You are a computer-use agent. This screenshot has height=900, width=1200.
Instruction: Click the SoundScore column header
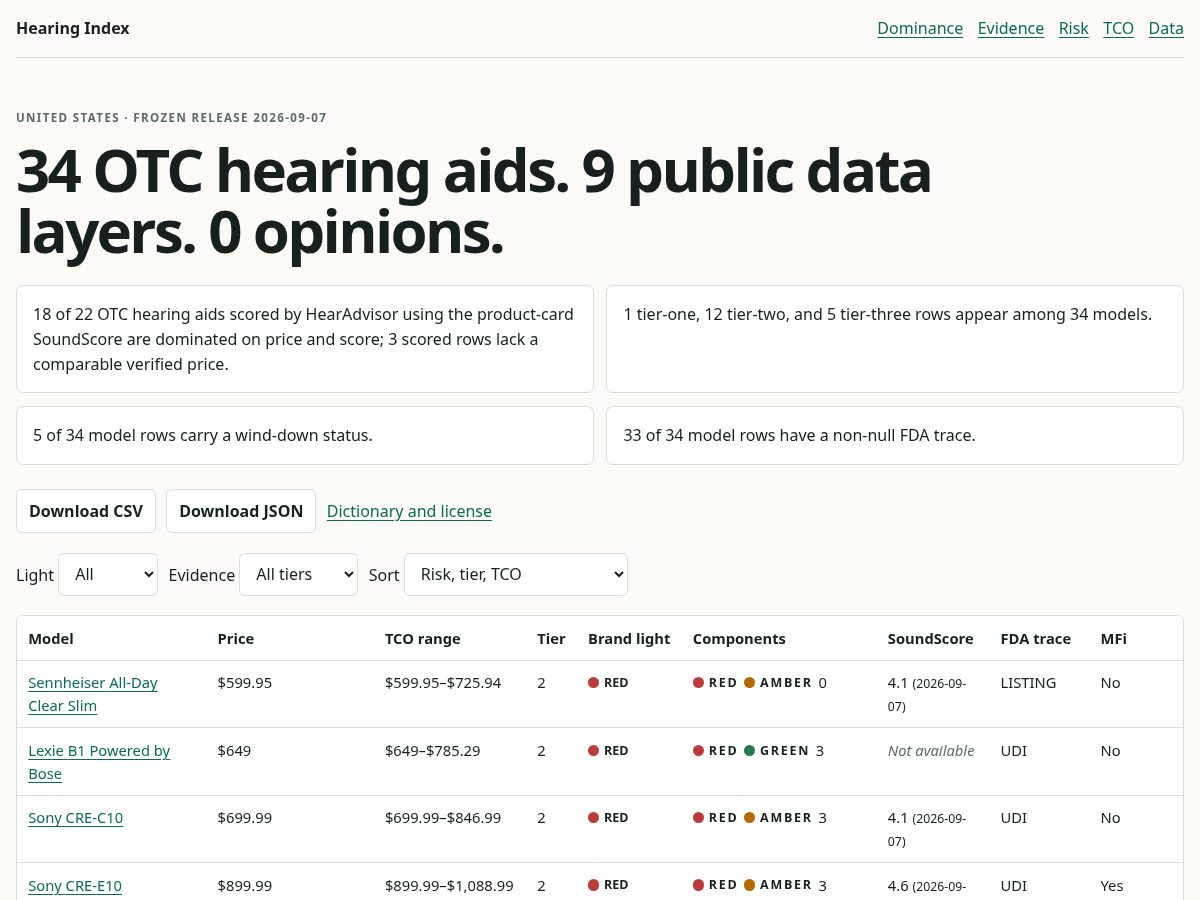(x=931, y=639)
